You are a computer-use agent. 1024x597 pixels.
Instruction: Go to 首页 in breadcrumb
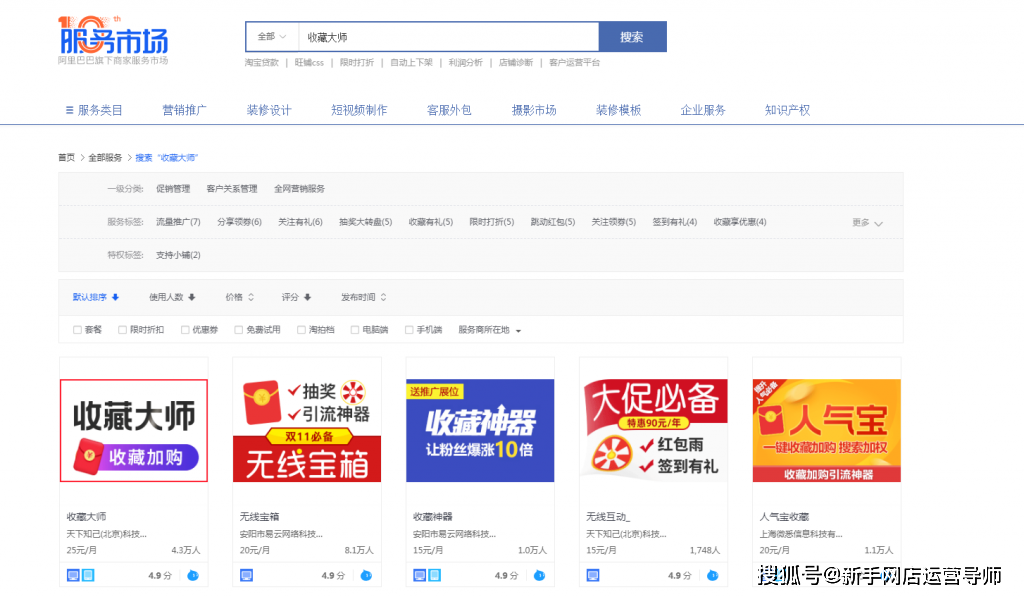66,157
